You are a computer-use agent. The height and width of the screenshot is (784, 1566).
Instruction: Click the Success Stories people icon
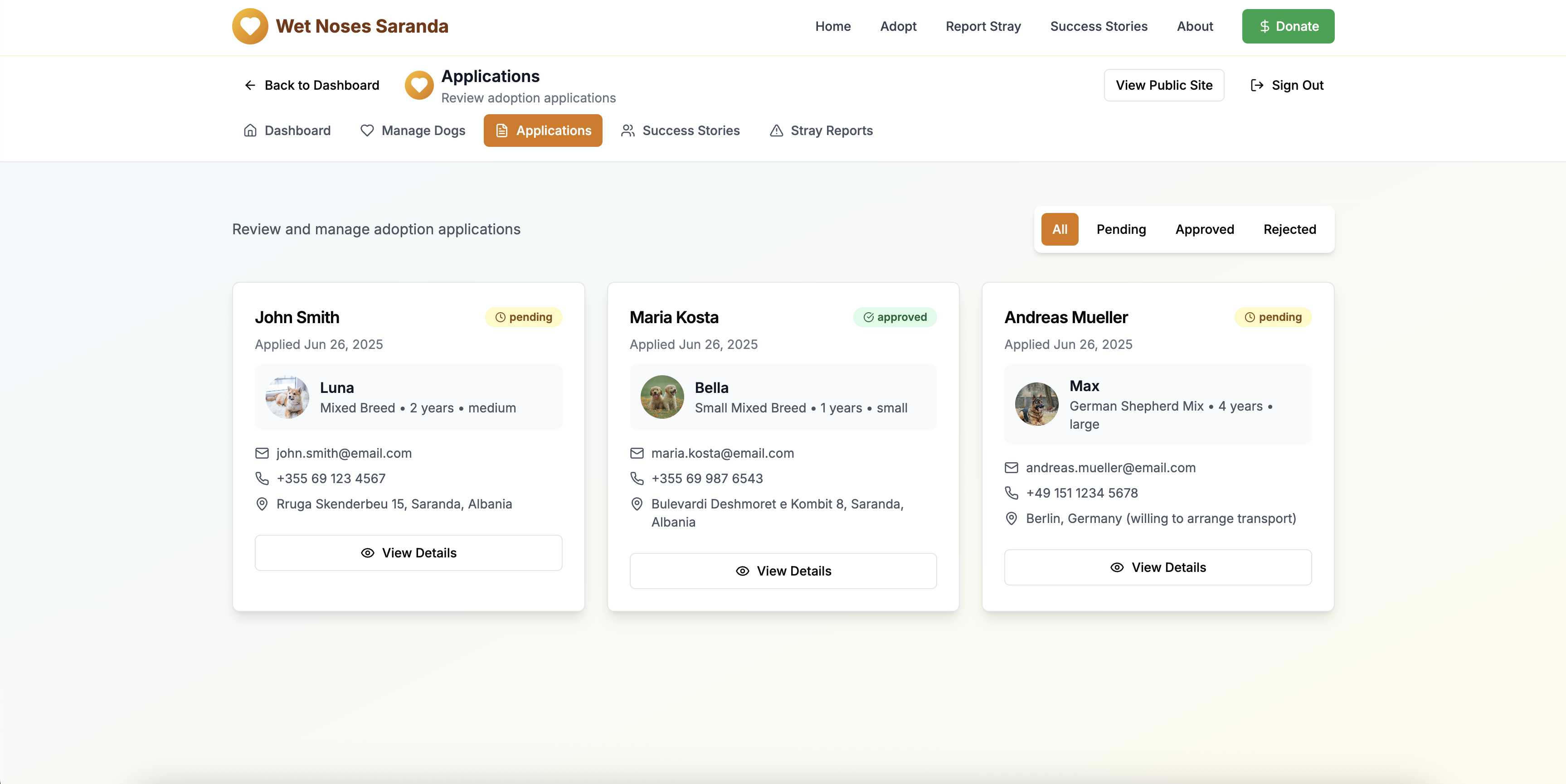click(627, 131)
